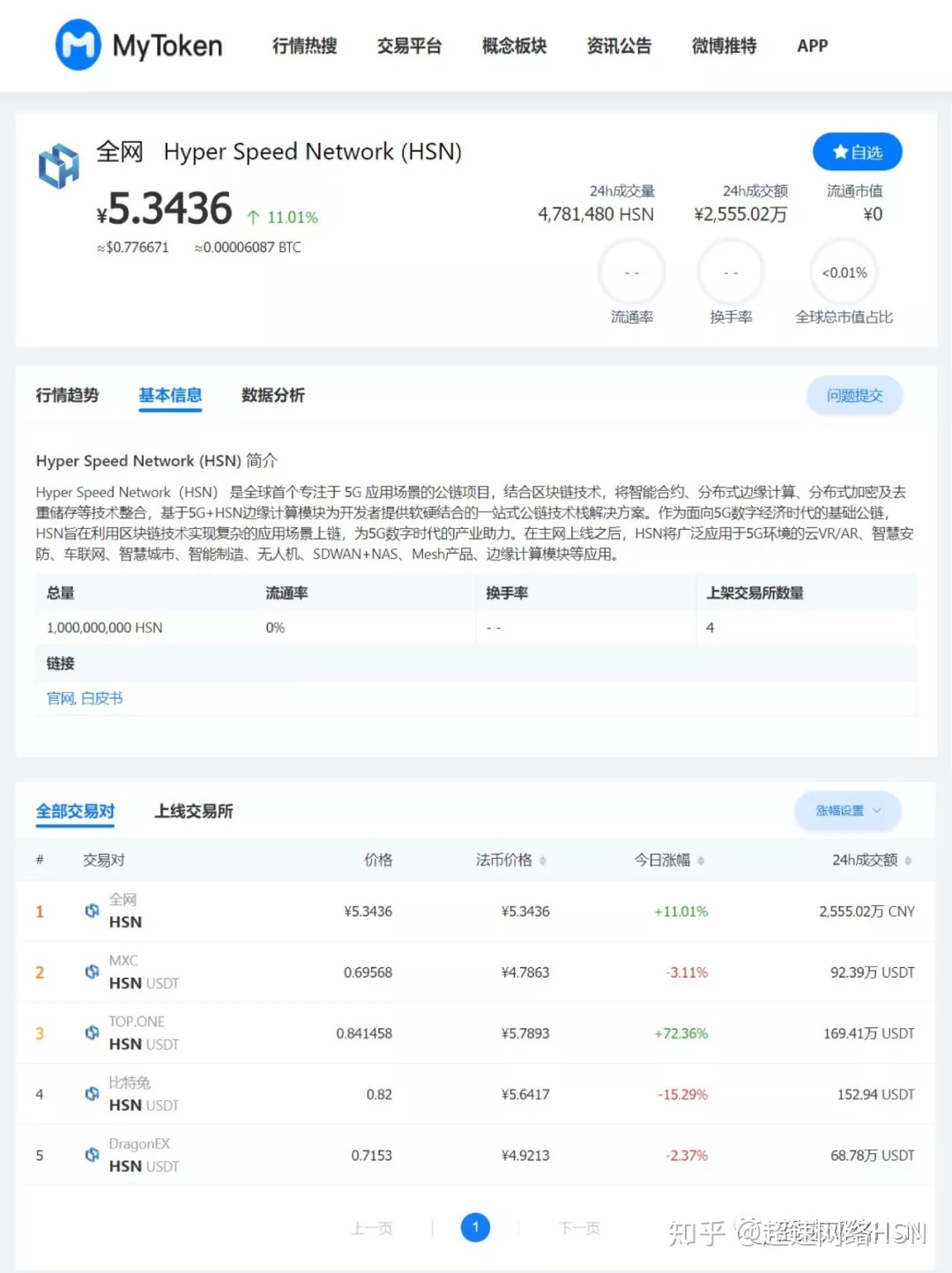Click the 交易对 column header
This screenshot has width=952, height=1273.
[104, 860]
